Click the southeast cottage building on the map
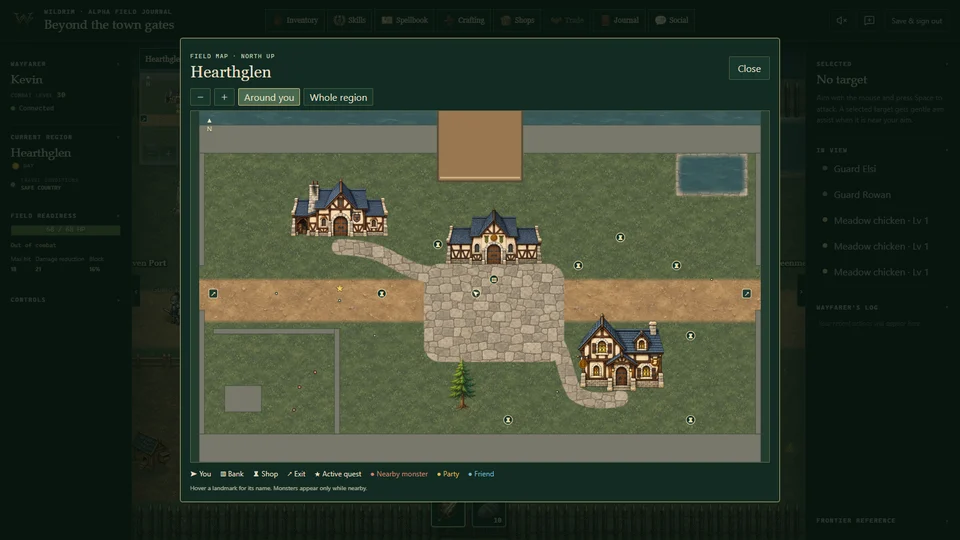Viewport: 960px width, 540px height. 621,353
